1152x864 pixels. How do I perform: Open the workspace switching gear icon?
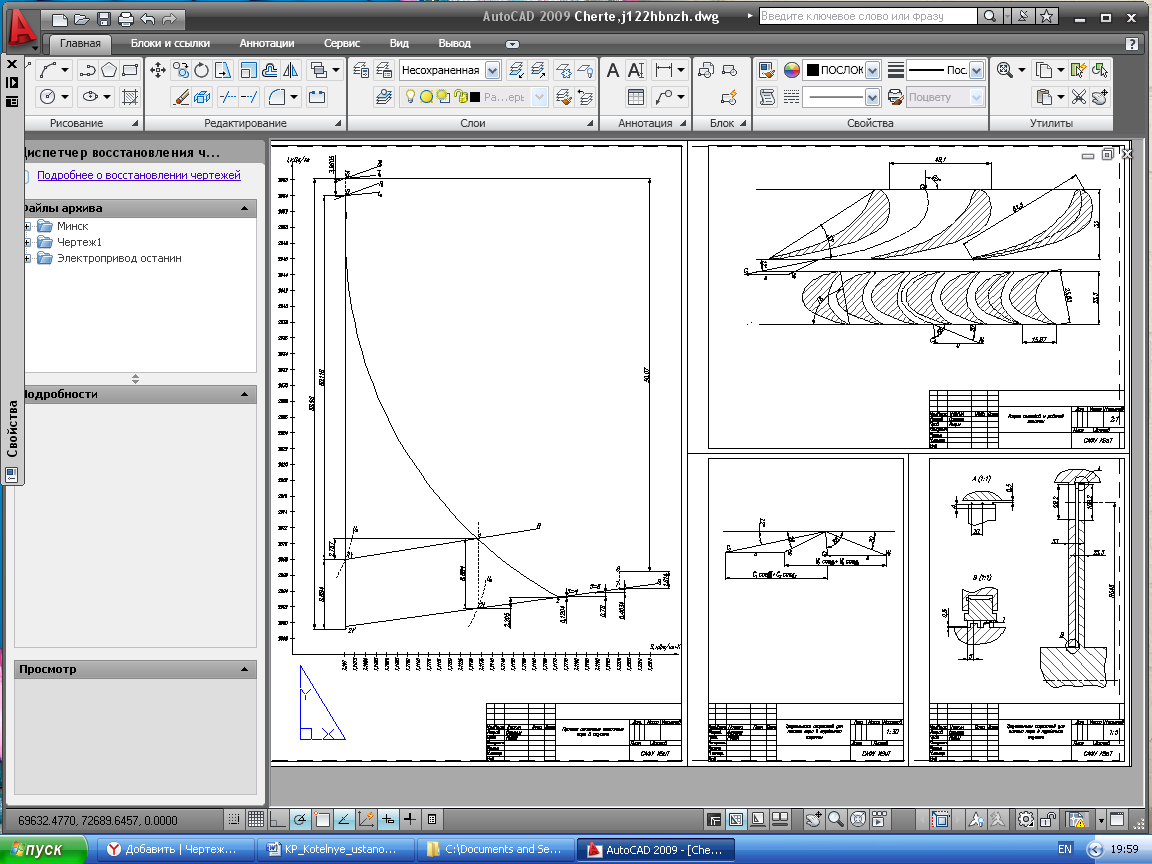[x=1026, y=819]
